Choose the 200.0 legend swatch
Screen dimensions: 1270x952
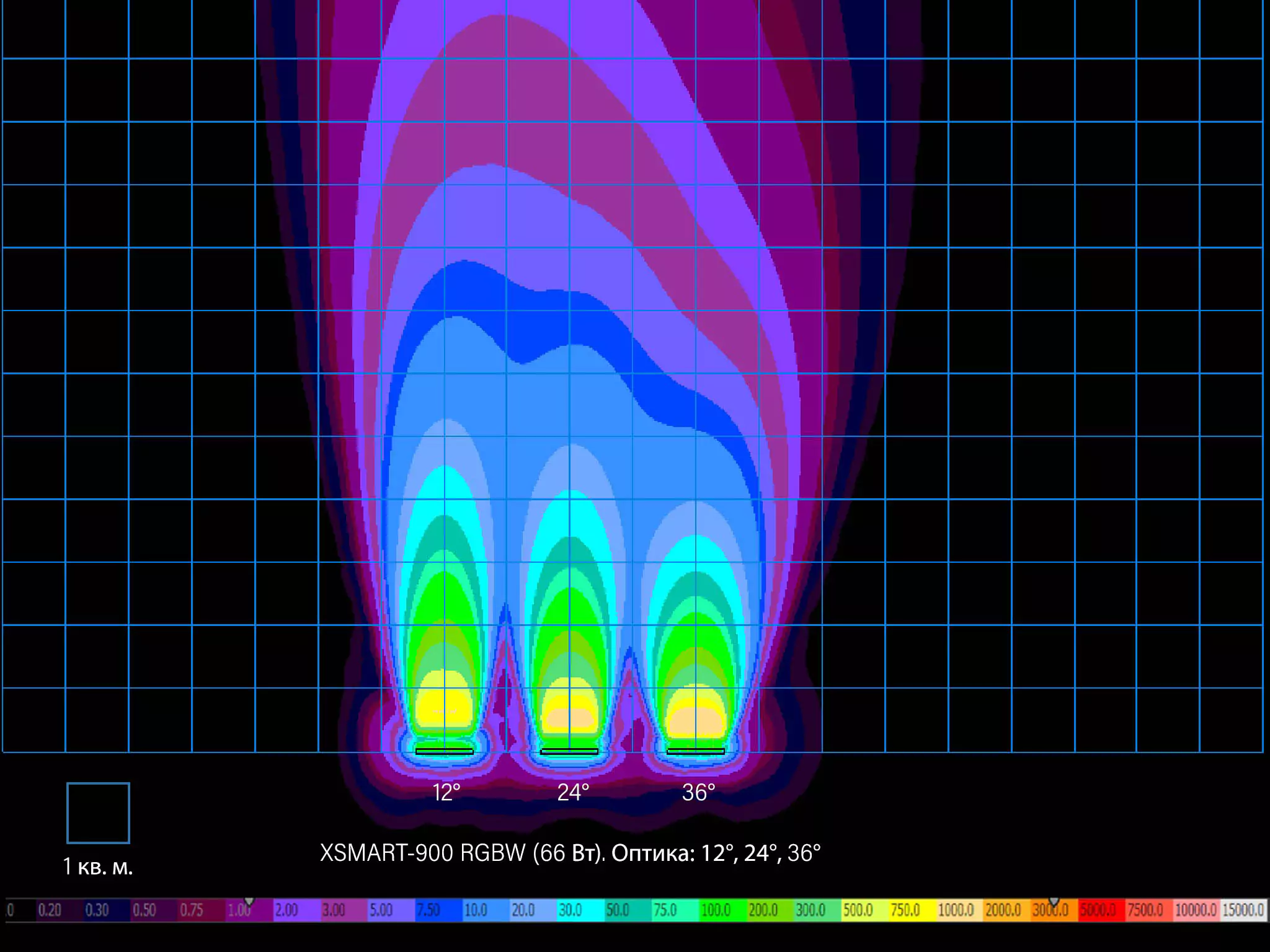(x=770, y=910)
